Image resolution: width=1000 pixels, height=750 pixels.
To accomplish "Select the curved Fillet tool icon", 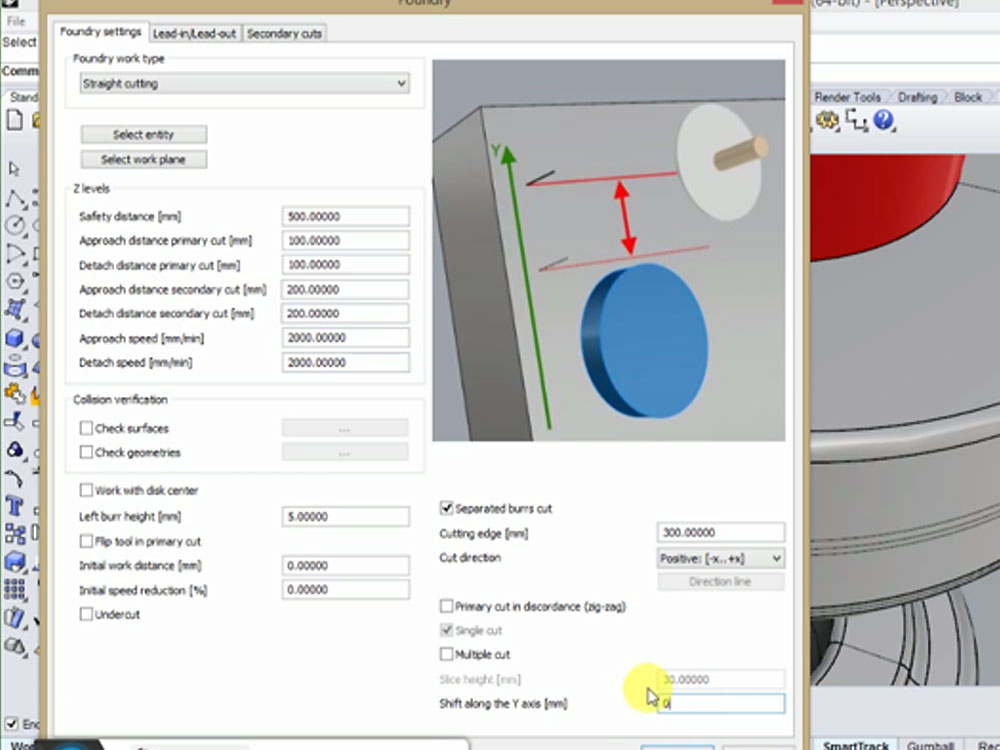I will (15, 478).
